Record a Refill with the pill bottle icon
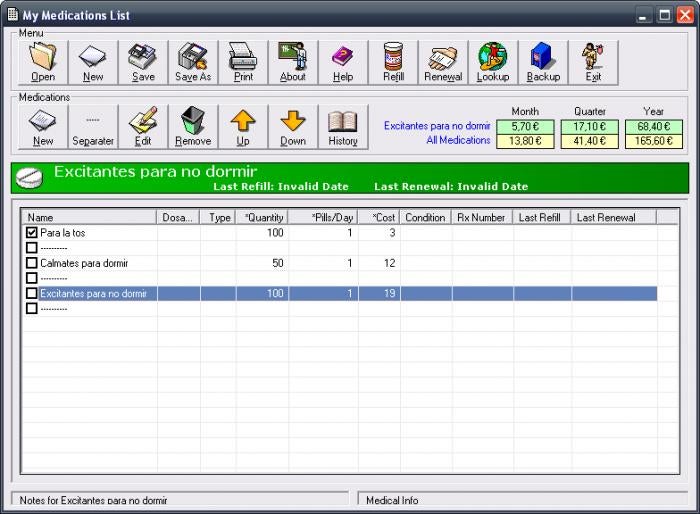The image size is (700, 514). 393,62
